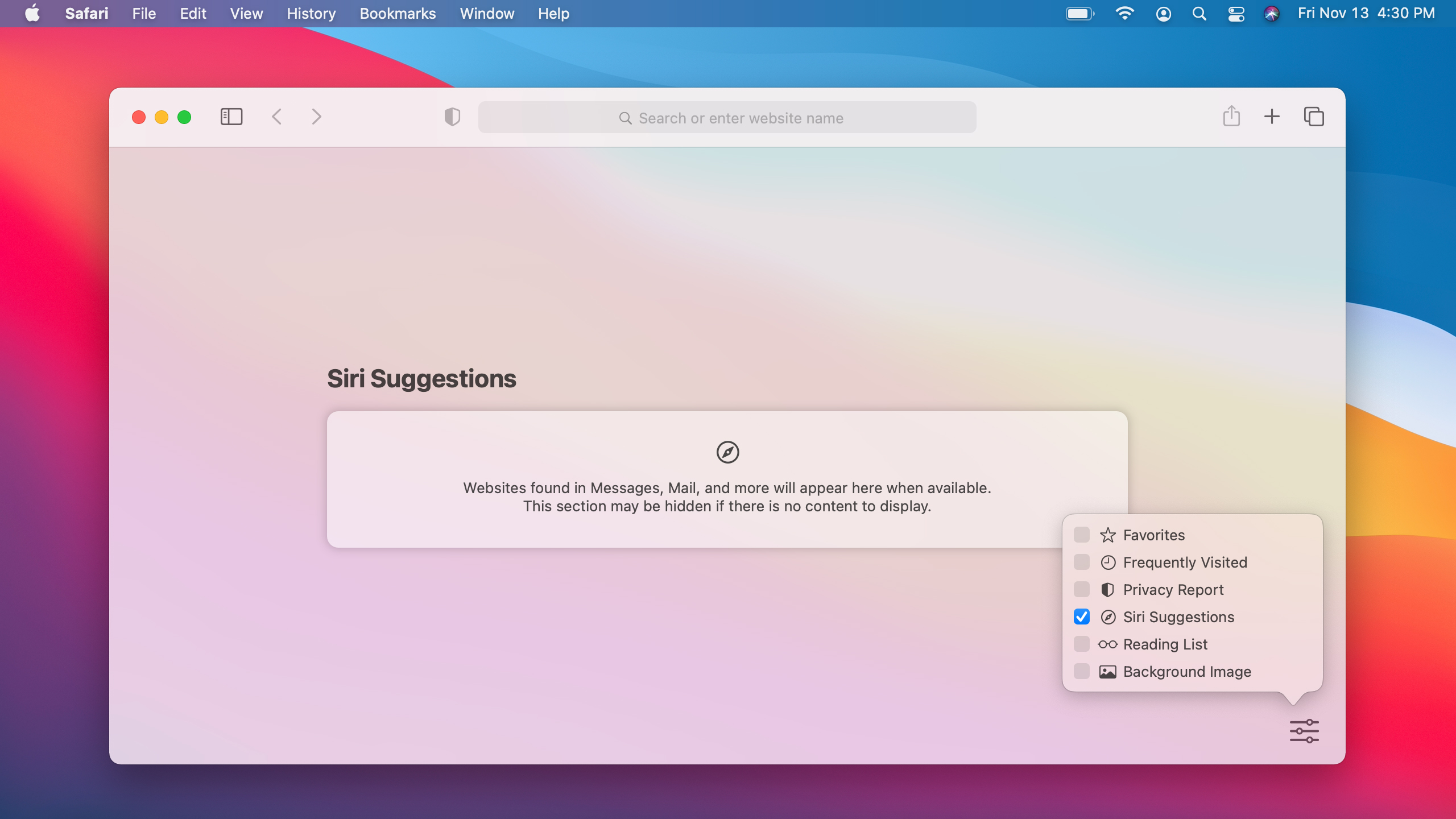Activate Siri from menu bar
Image resolution: width=1456 pixels, height=819 pixels.
[x=1272, y=14]
